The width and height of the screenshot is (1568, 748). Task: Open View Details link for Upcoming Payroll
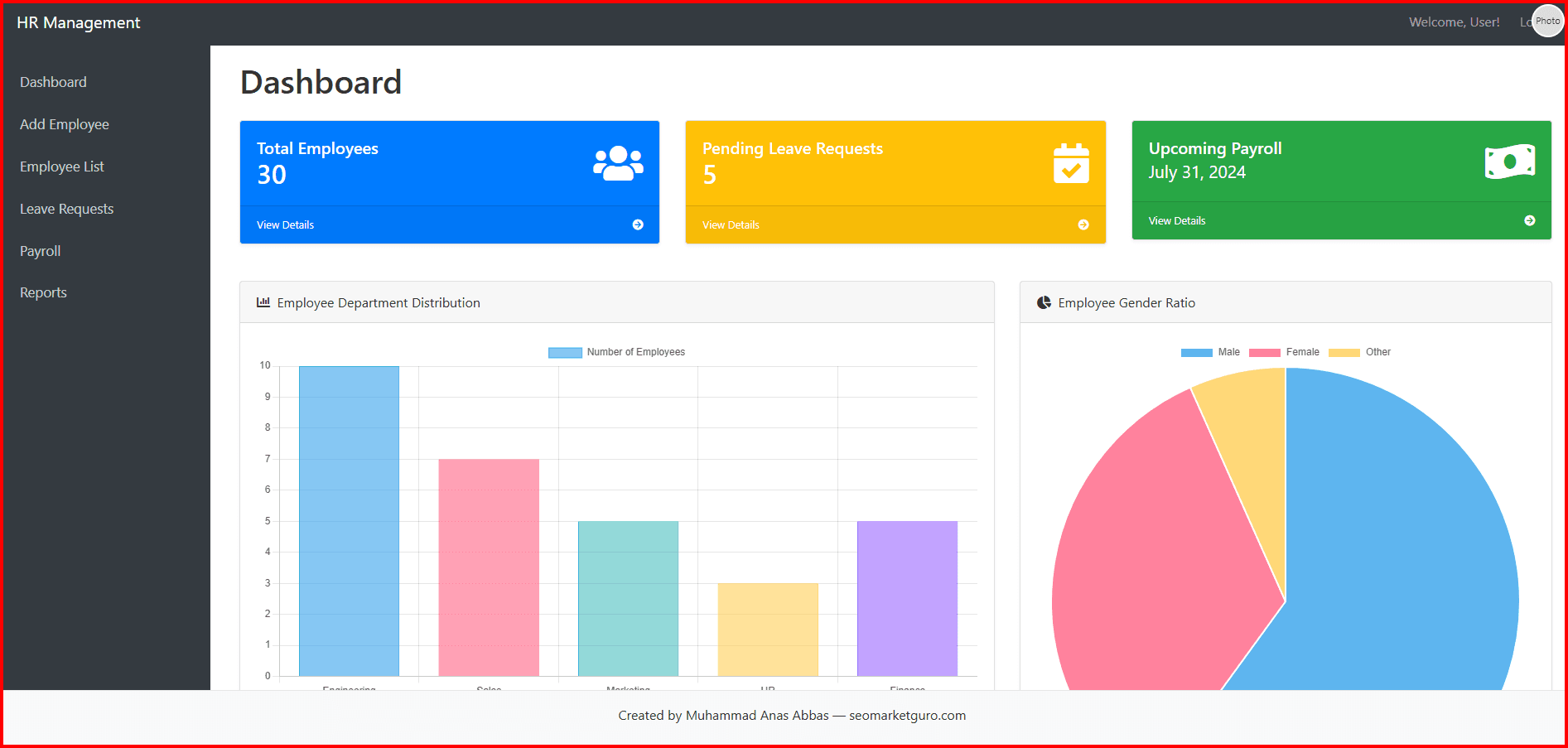pyautogui.click(x=1176, y=220)
